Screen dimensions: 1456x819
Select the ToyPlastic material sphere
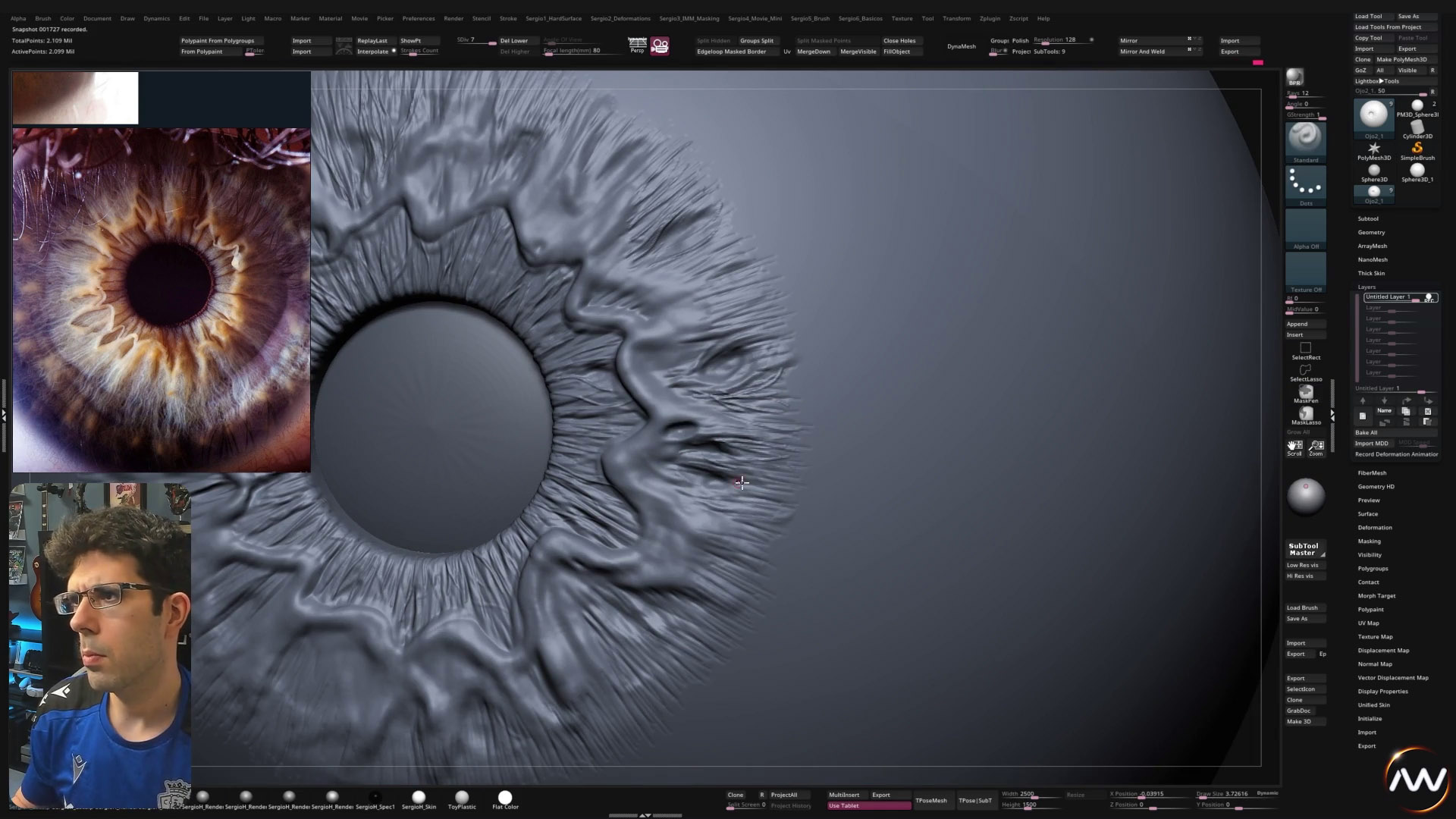point(462,797)
